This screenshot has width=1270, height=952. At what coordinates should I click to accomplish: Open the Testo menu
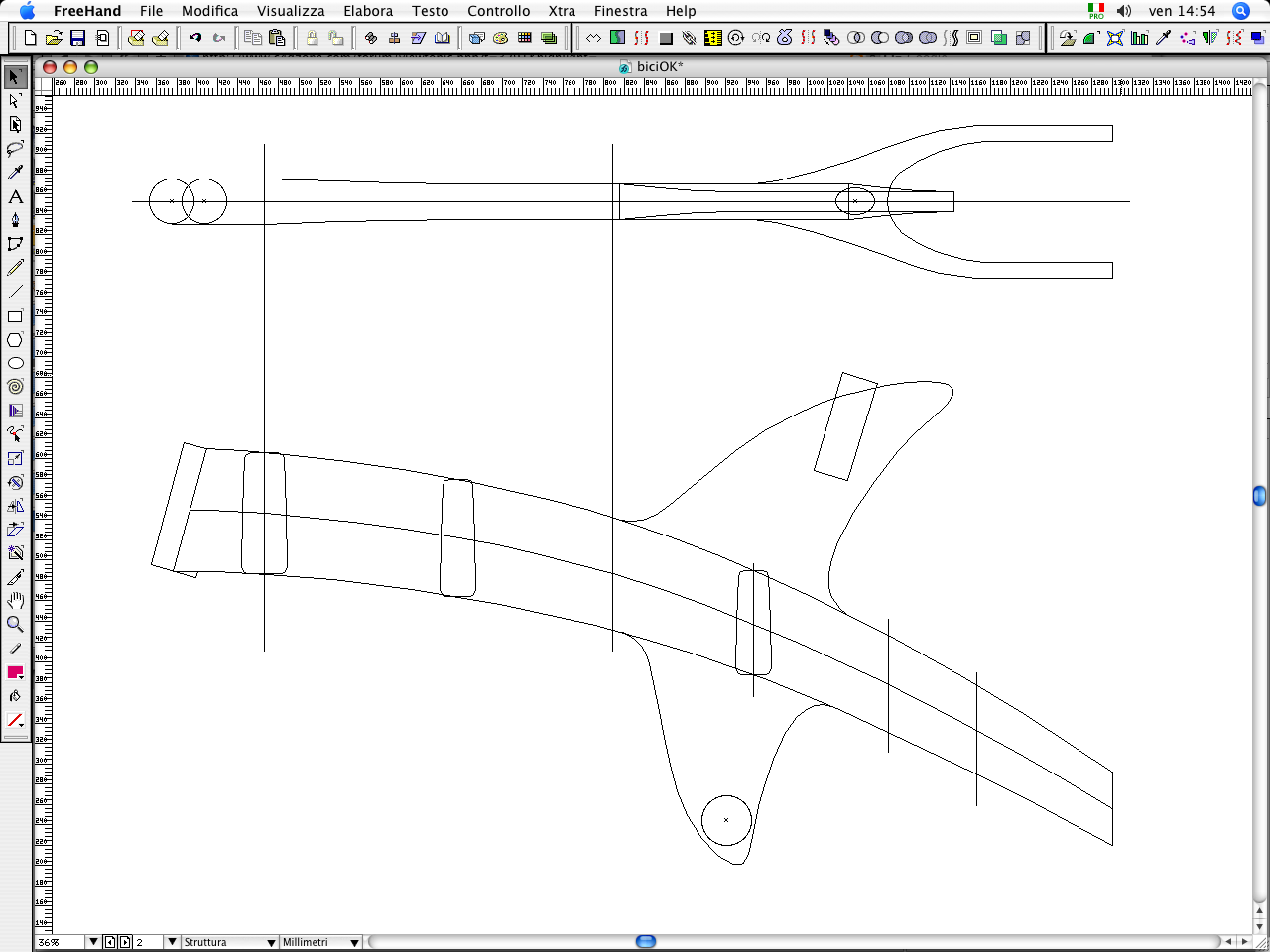431,11
